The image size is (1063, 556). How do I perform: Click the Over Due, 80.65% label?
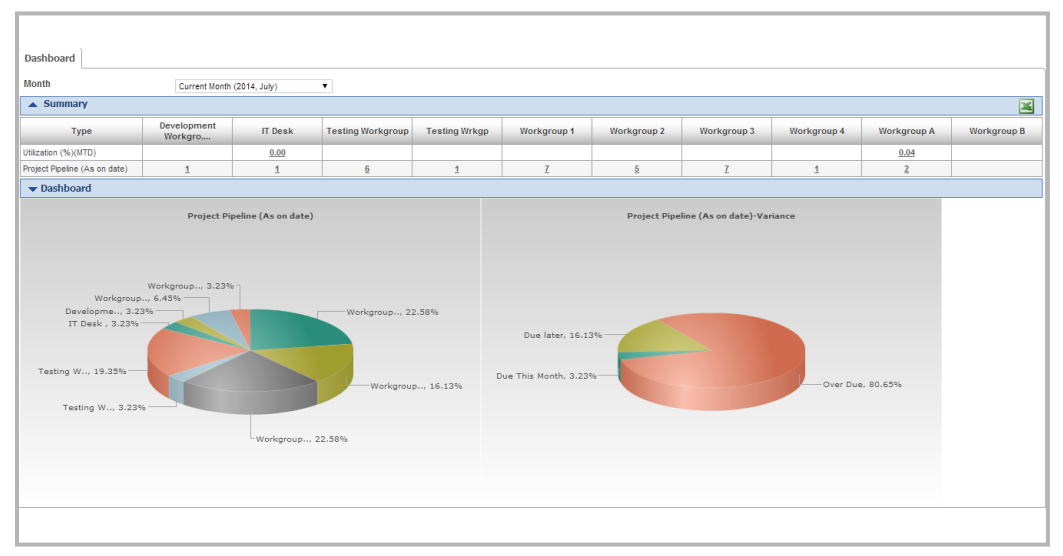click(x=862, y=384)
